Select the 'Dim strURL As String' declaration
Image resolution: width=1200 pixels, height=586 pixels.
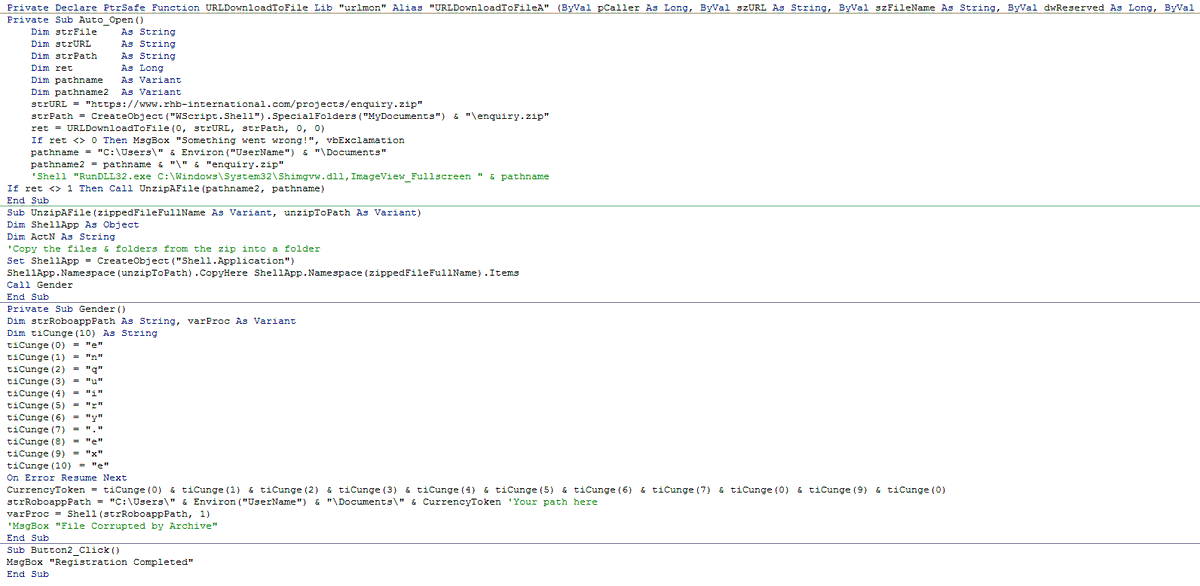point(103,44)
